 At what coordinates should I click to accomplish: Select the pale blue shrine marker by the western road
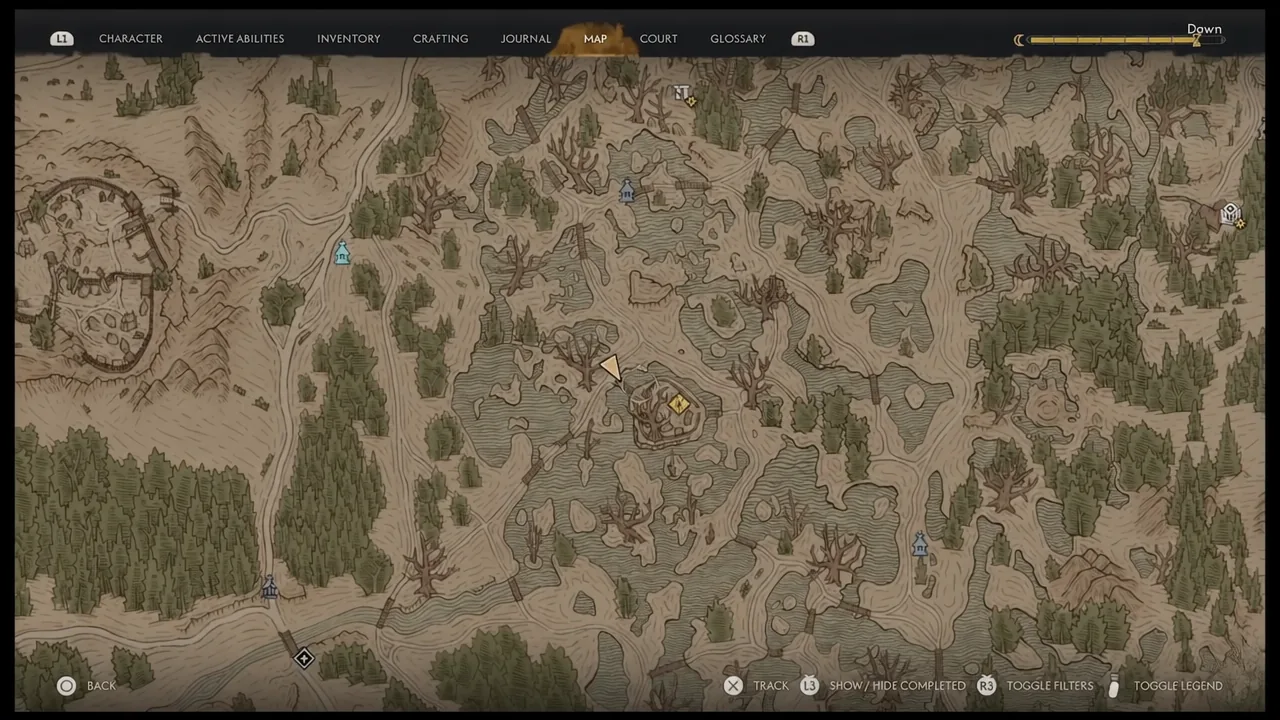coord(342,253)
